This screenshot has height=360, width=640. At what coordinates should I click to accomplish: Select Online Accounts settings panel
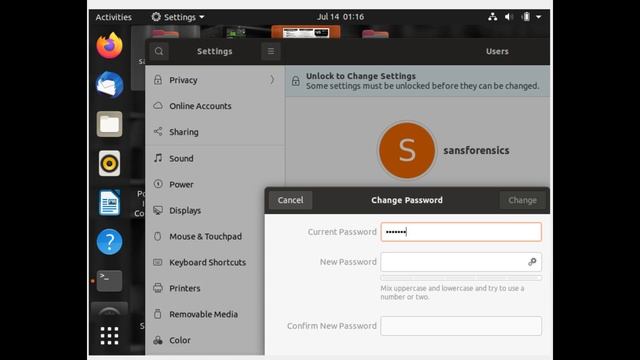(215, 106)
